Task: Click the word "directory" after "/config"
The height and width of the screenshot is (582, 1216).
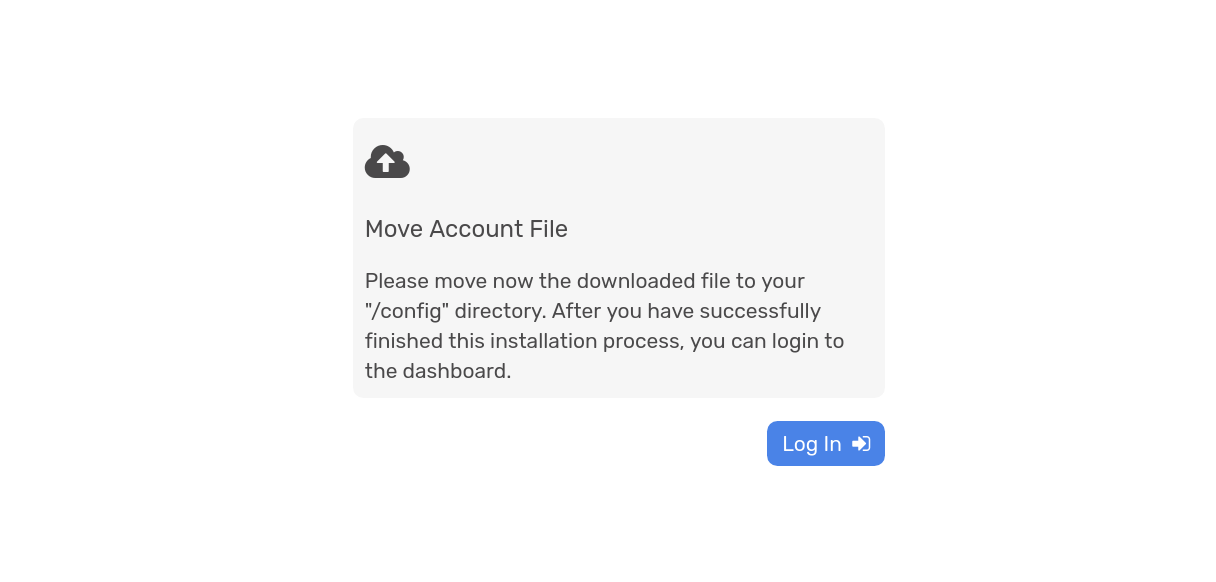Action: (x=500, y=311)
